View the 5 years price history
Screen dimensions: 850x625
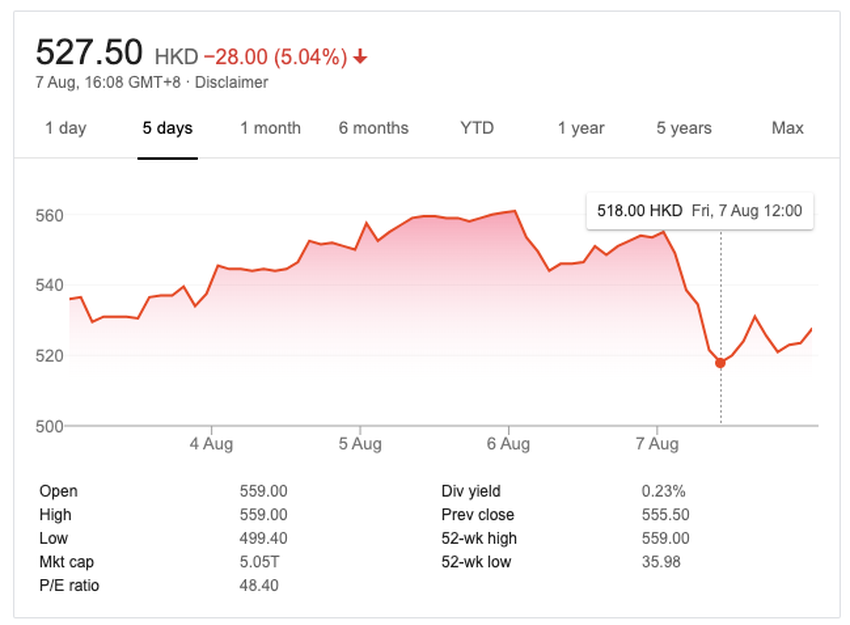683,128
